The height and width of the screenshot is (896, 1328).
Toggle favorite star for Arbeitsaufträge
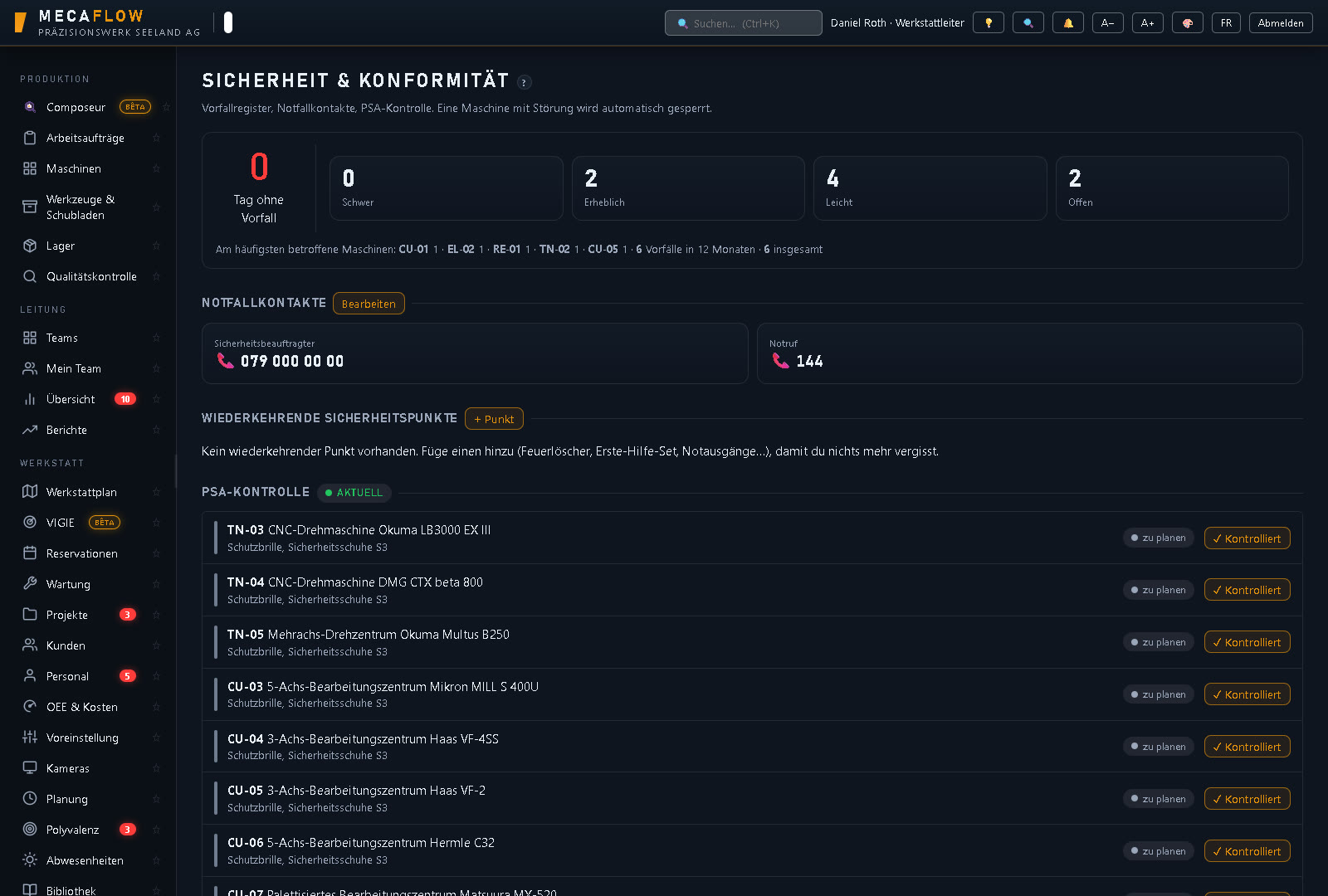[156, 138]
